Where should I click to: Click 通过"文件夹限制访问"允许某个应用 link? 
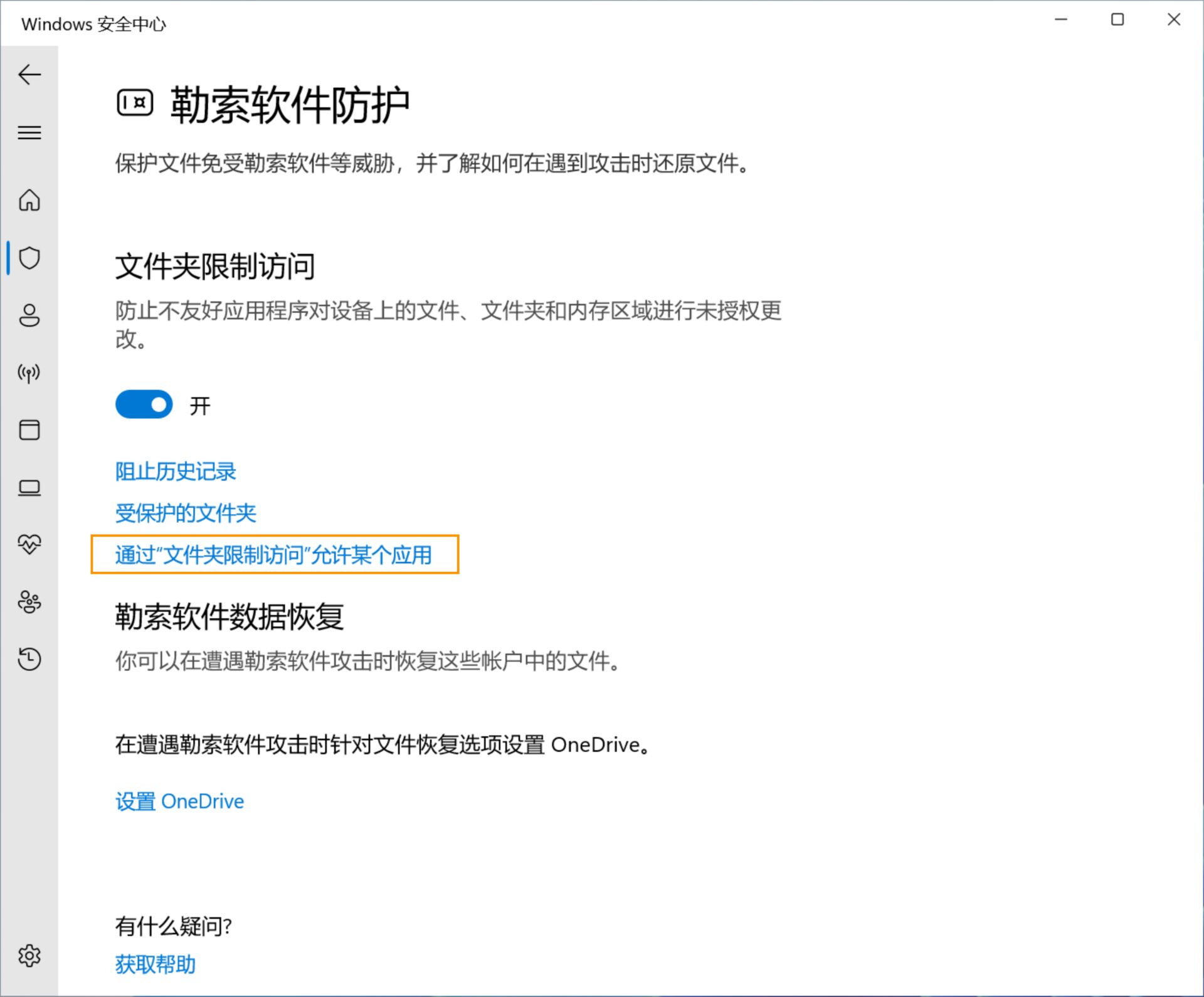click(273, 555)
